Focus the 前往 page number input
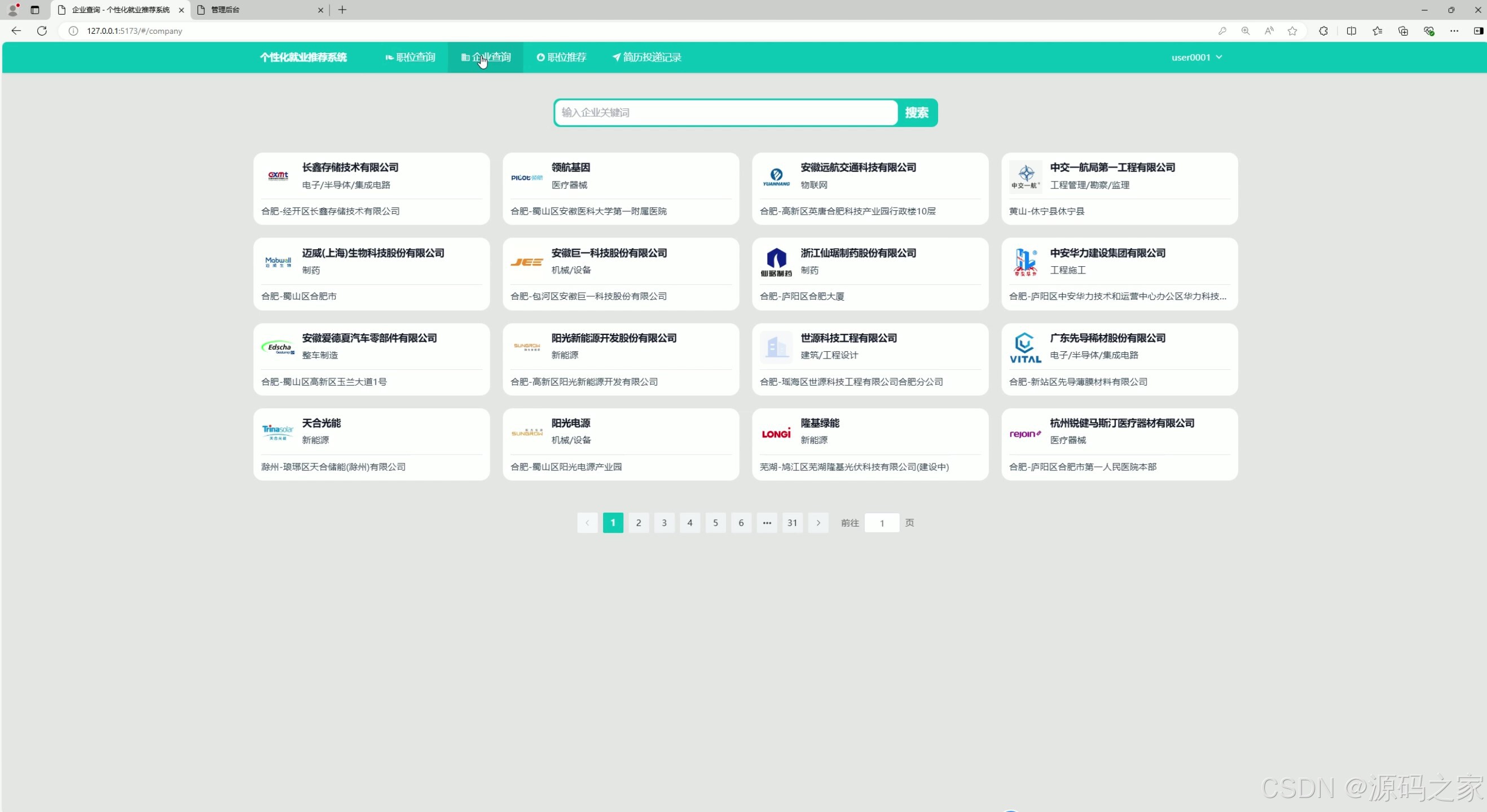The width and height of the screenshot is (1487, 812). coord(882,523)
